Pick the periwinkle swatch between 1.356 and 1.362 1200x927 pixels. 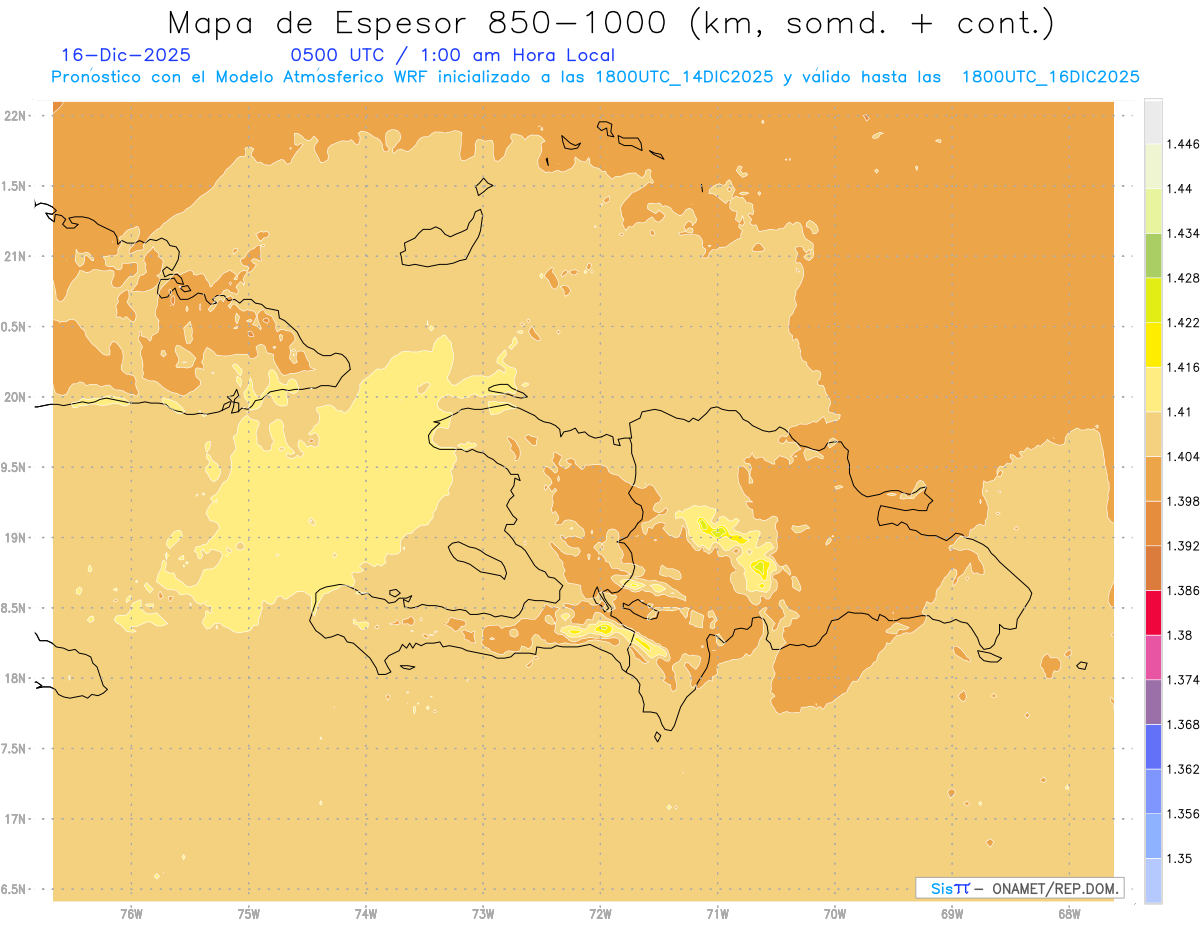(x=1153, y=791)
